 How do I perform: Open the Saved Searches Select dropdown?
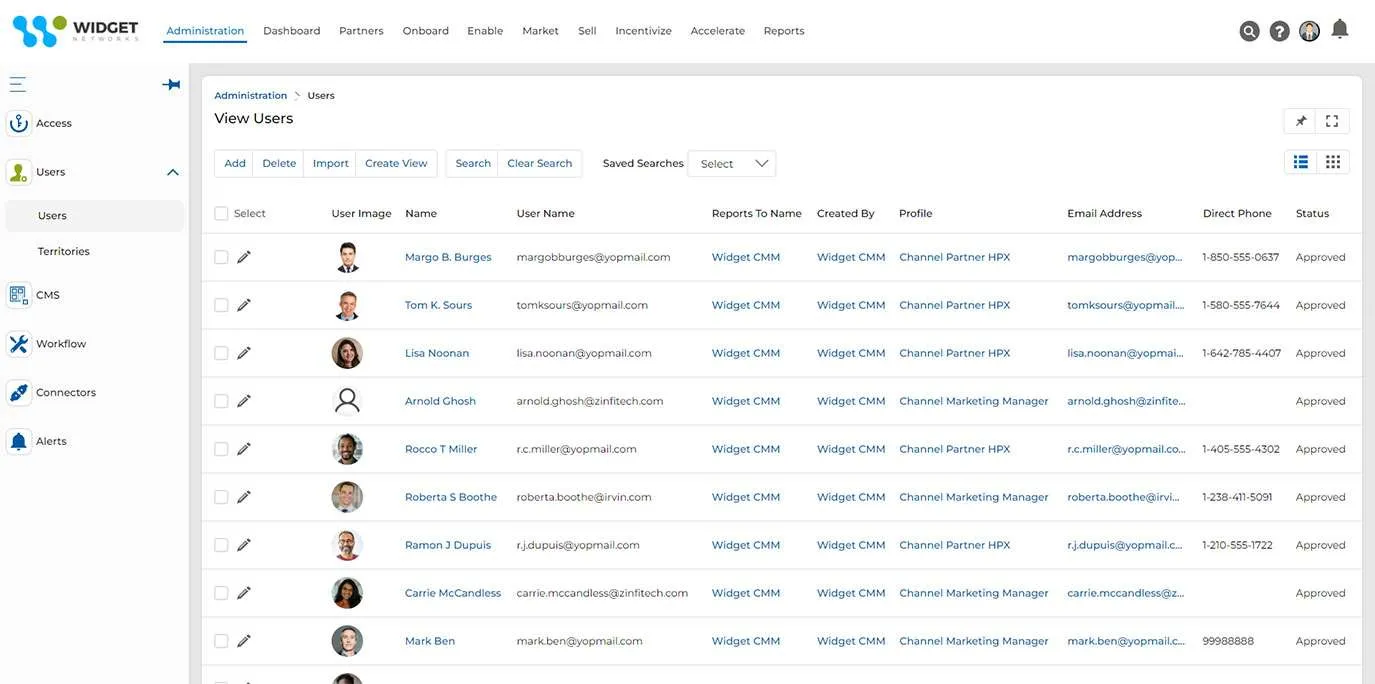click(732, 164)
